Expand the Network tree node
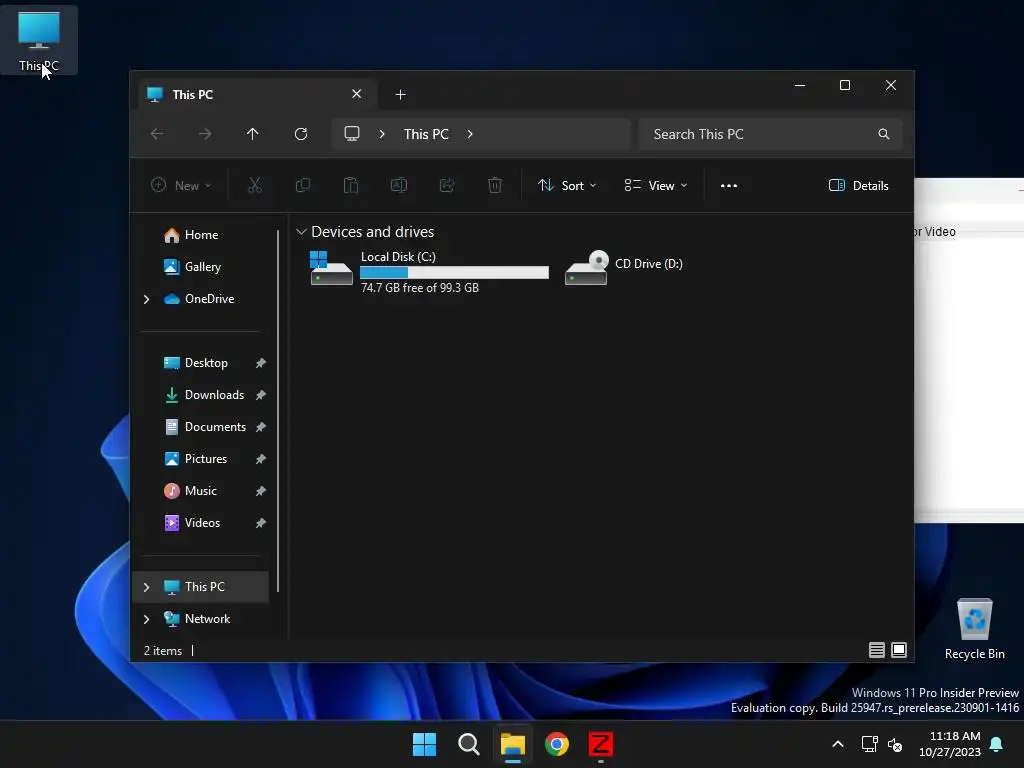Screen dimensions: 1024x768 146,619
